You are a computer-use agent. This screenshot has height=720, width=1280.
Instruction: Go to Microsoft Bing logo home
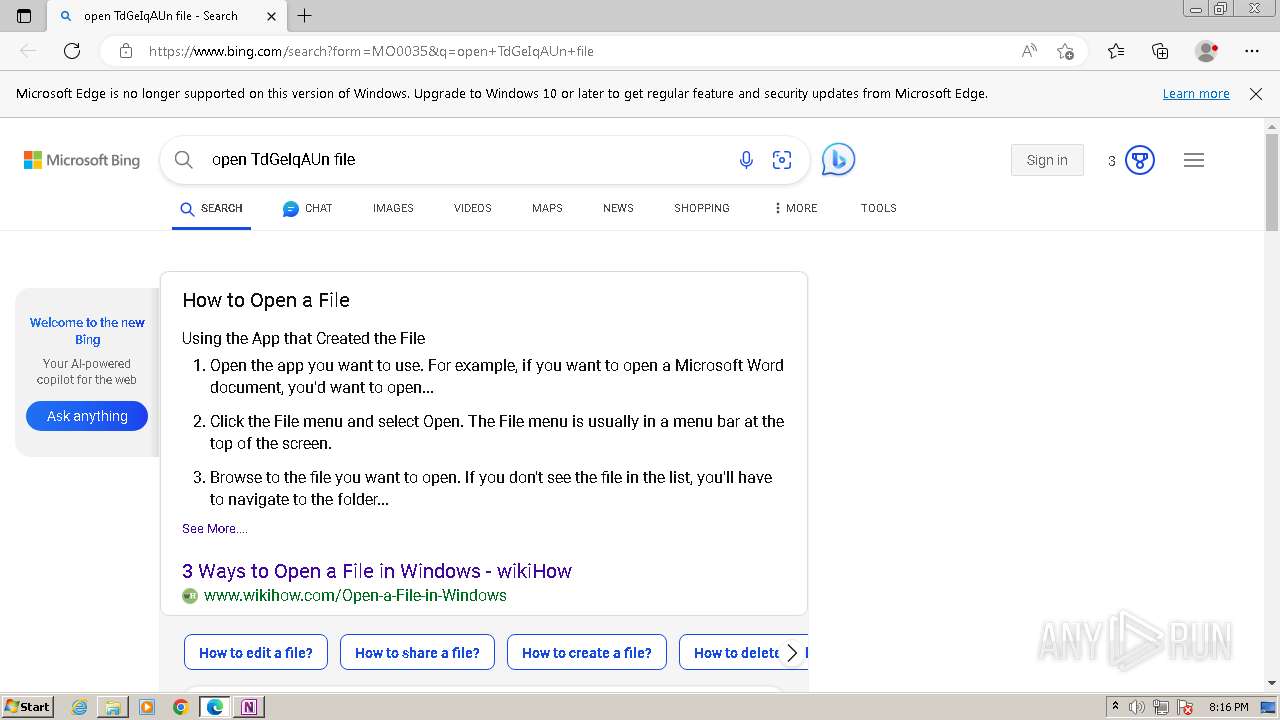(x=82, y=160)
